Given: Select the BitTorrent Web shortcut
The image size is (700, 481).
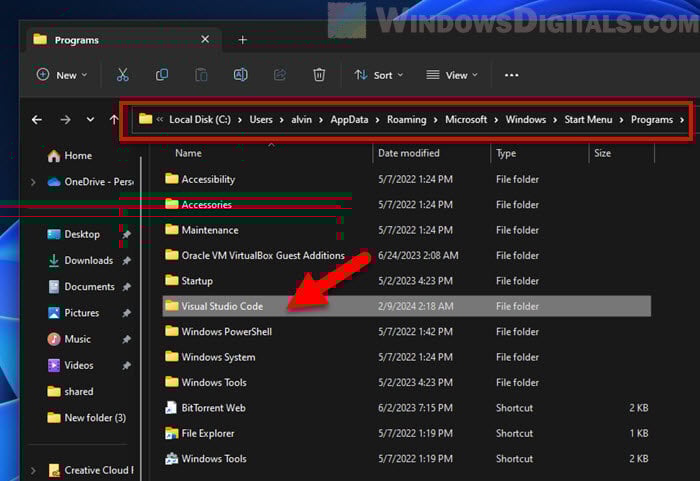Looking at the screenshot, I should coord(406,408).
